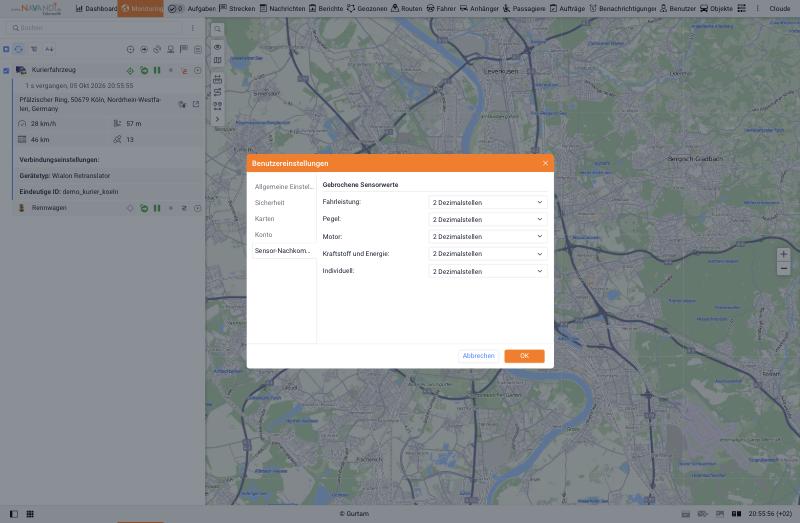Click Kurierfahrzeug's red route icon

coord(184,70)
